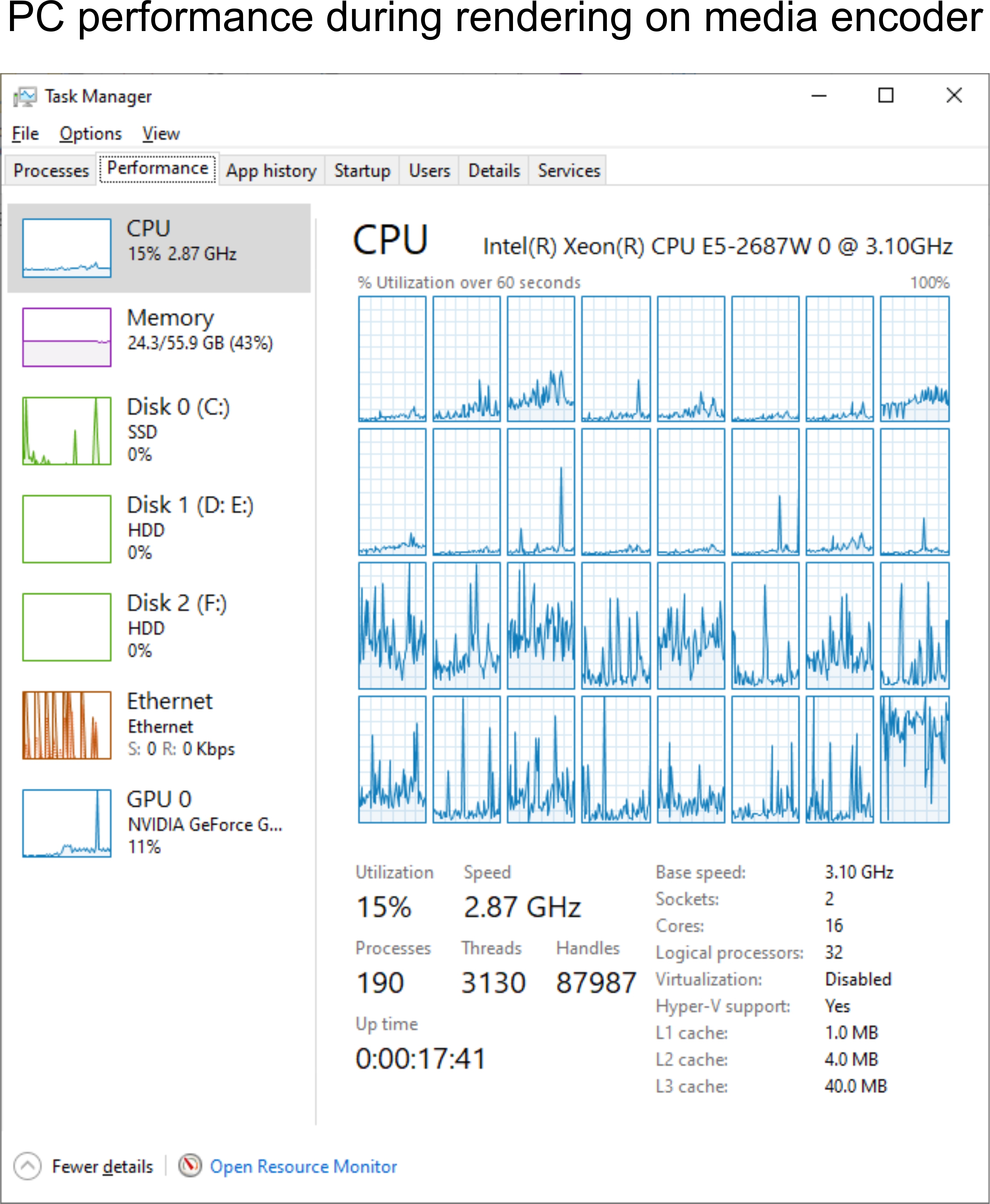Screen dimensions: 990x1204
Task: Open the View menu
Action: pos(161,133)
